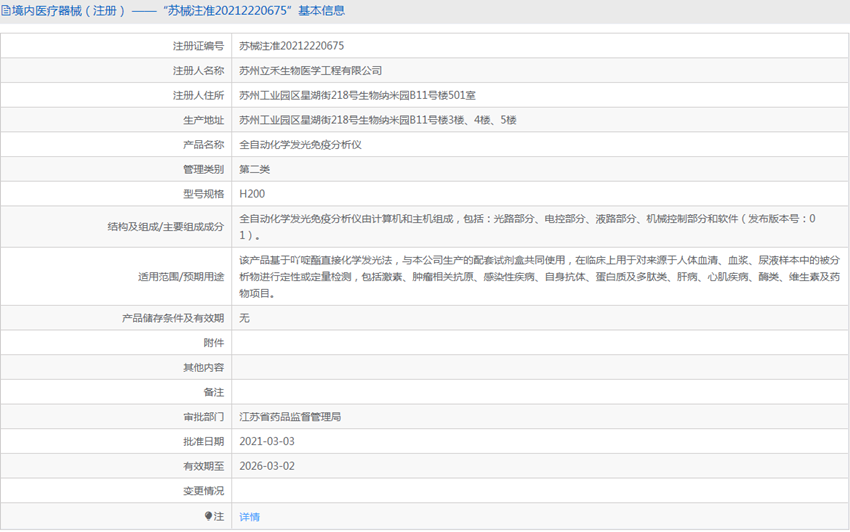
Task: Click the dark bulb icon beside 注
Action: (x=209, y=517)
